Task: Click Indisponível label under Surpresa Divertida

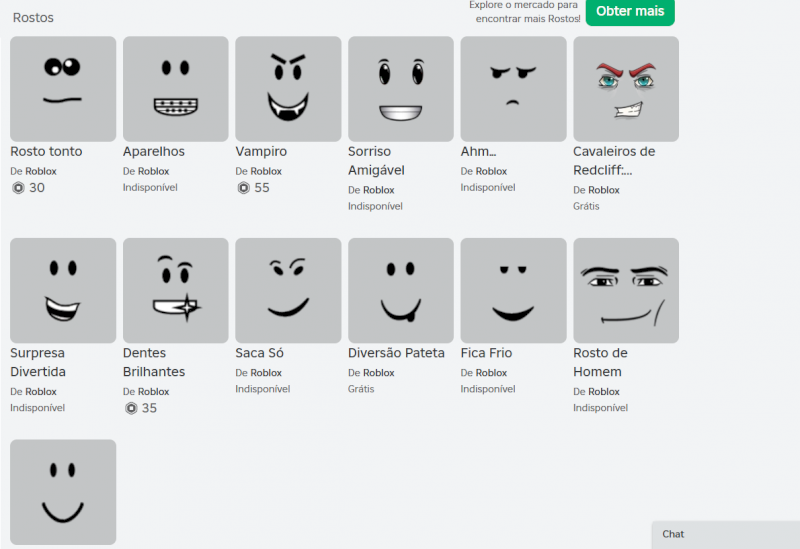Action: [37, 408]
